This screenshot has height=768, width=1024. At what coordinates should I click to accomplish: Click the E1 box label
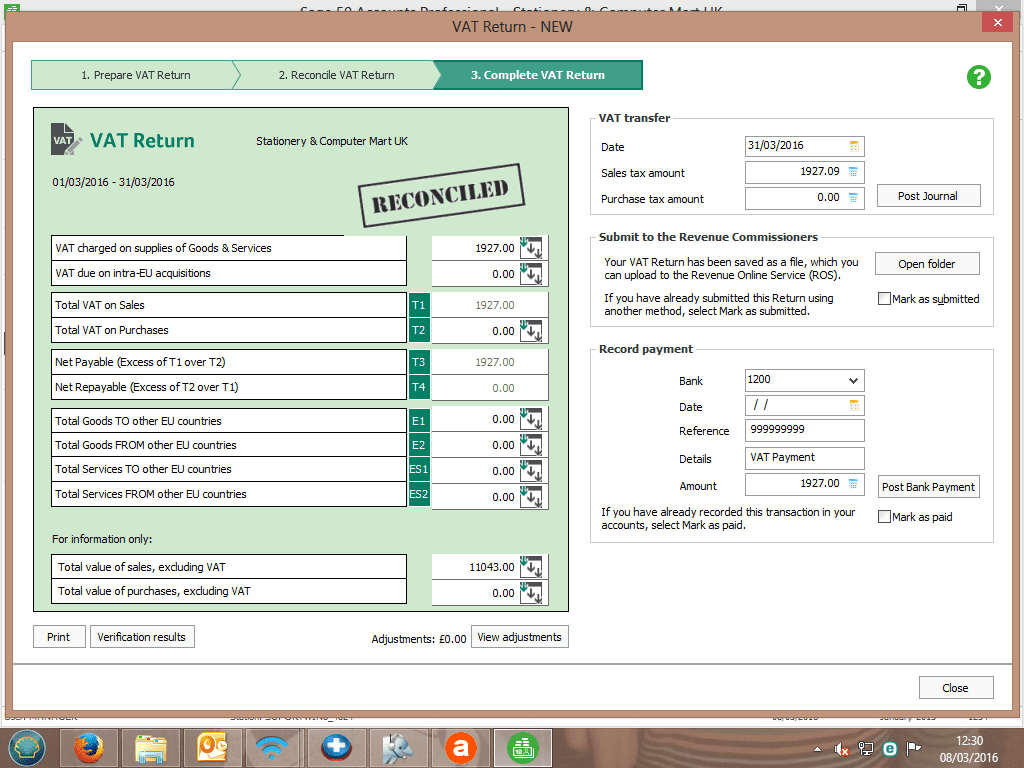pos(419,421)
